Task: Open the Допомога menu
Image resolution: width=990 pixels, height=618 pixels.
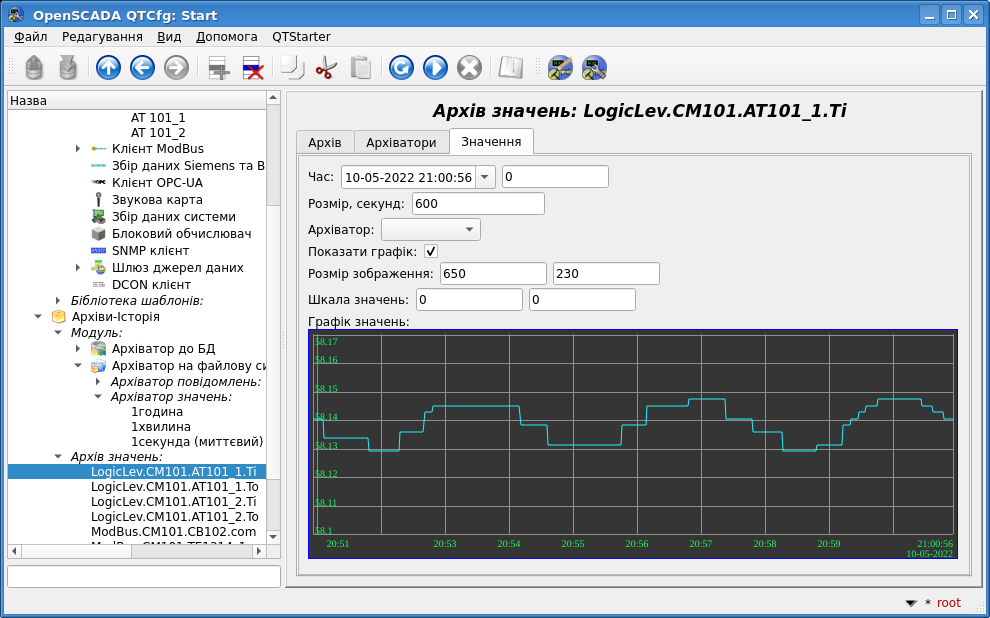Action: pos(227,37)
